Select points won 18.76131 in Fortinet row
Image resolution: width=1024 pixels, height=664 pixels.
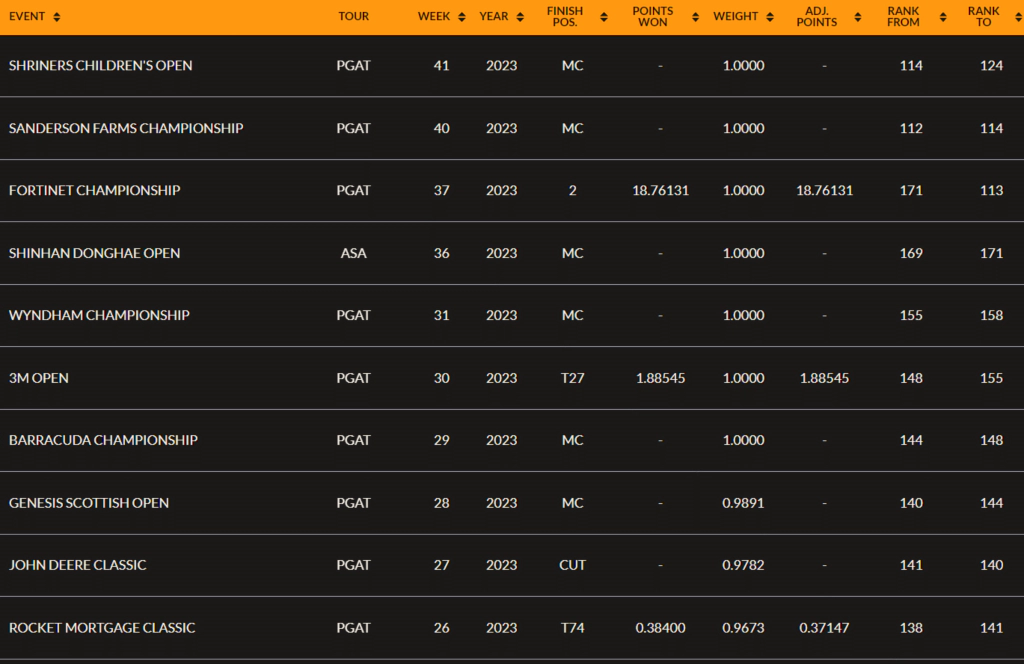660,190
